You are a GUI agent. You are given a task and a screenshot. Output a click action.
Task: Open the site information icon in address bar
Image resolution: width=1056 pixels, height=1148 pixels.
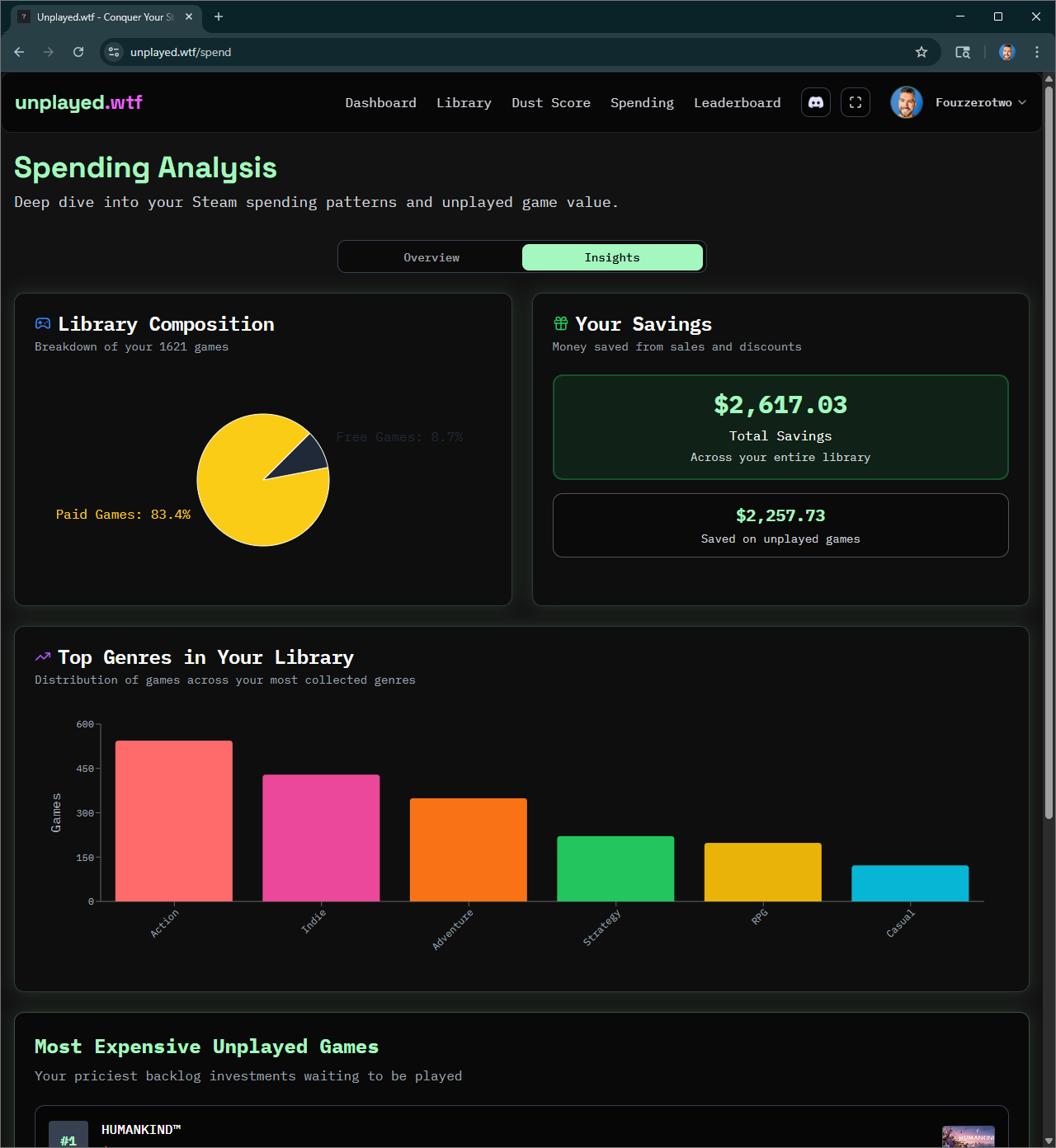[x=114, y=52]
